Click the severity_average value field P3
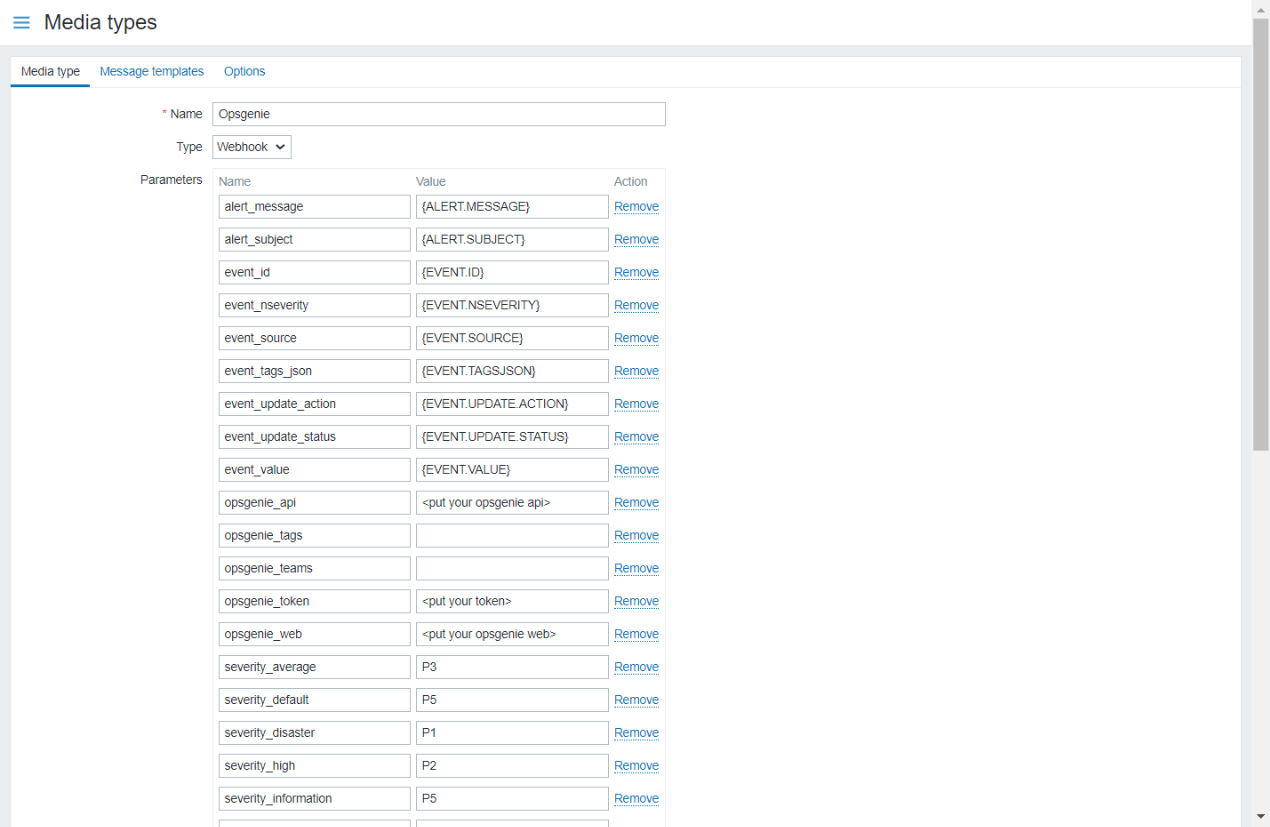Screen dimensions: 1270x827 pyautogui.click(x=512, y=668)
